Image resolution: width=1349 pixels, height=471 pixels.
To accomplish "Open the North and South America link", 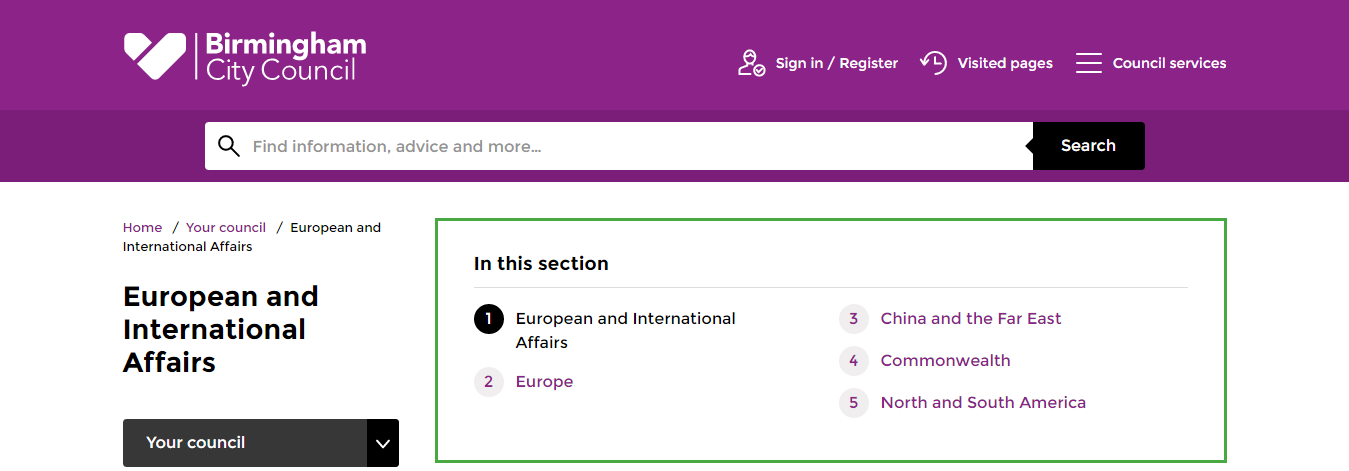I will (x=983, y=403).
